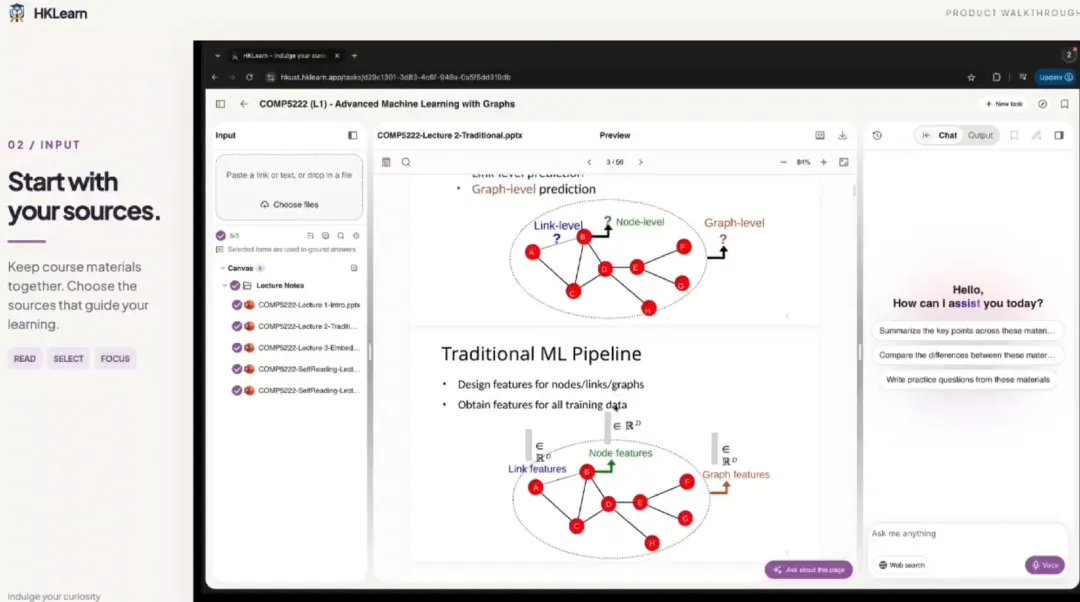Click the sort icon in the sources toolbar
This screenshot has height=602, width=1080.
pos(311,236)
